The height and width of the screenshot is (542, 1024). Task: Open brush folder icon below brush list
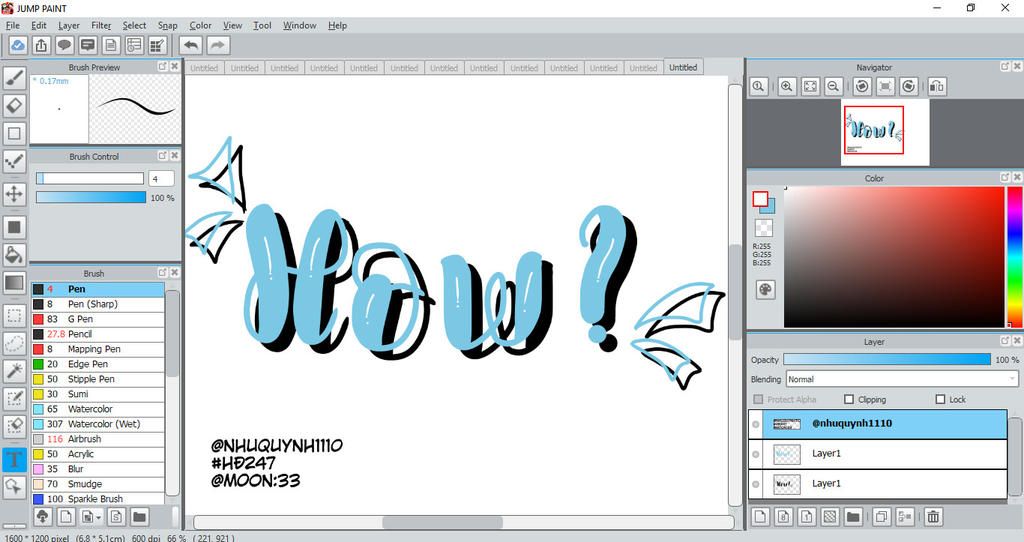tap(139, 517)
